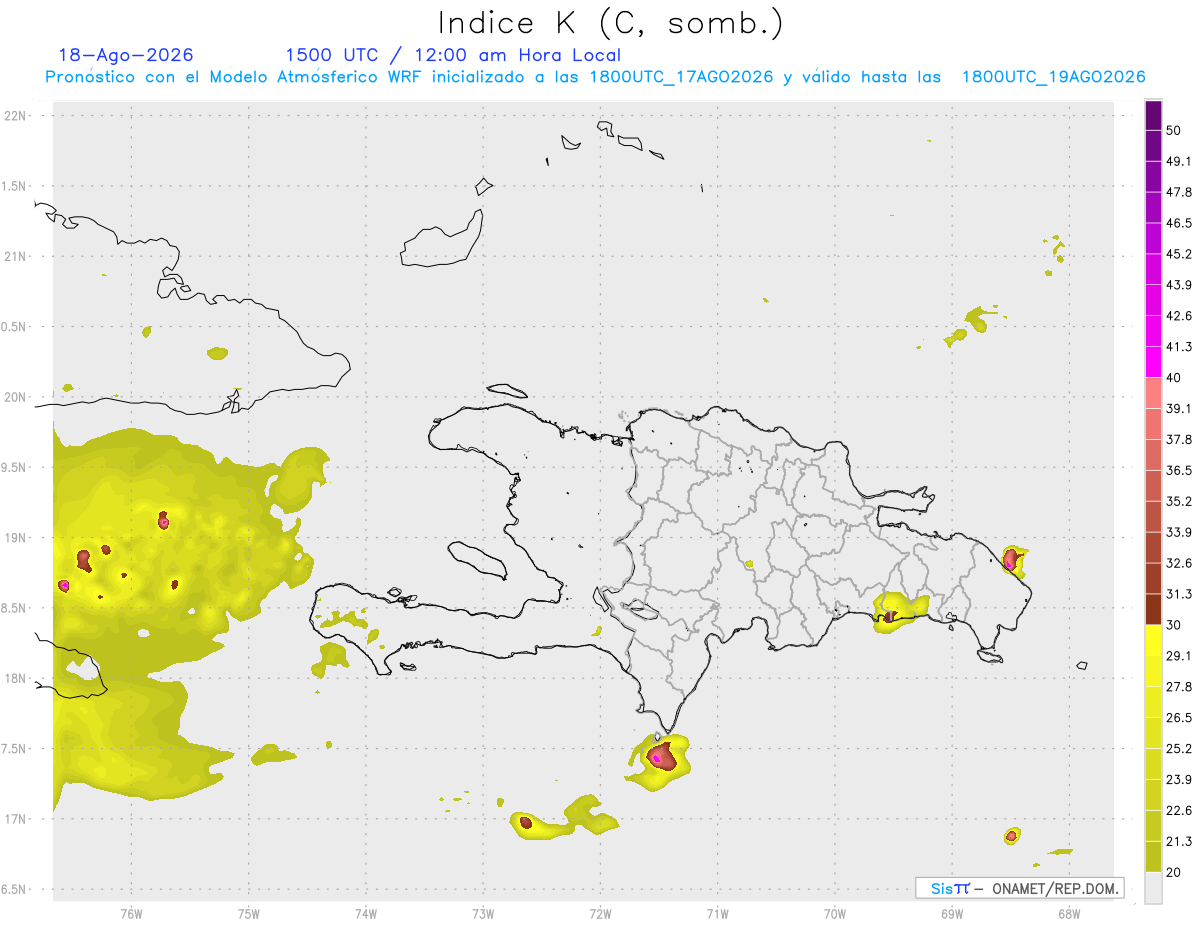Click the "SisTT - ONAMET/REP.DOM." credit box
The height and width of the screenshot is (927, 1200).
(x=1020, y=888)
